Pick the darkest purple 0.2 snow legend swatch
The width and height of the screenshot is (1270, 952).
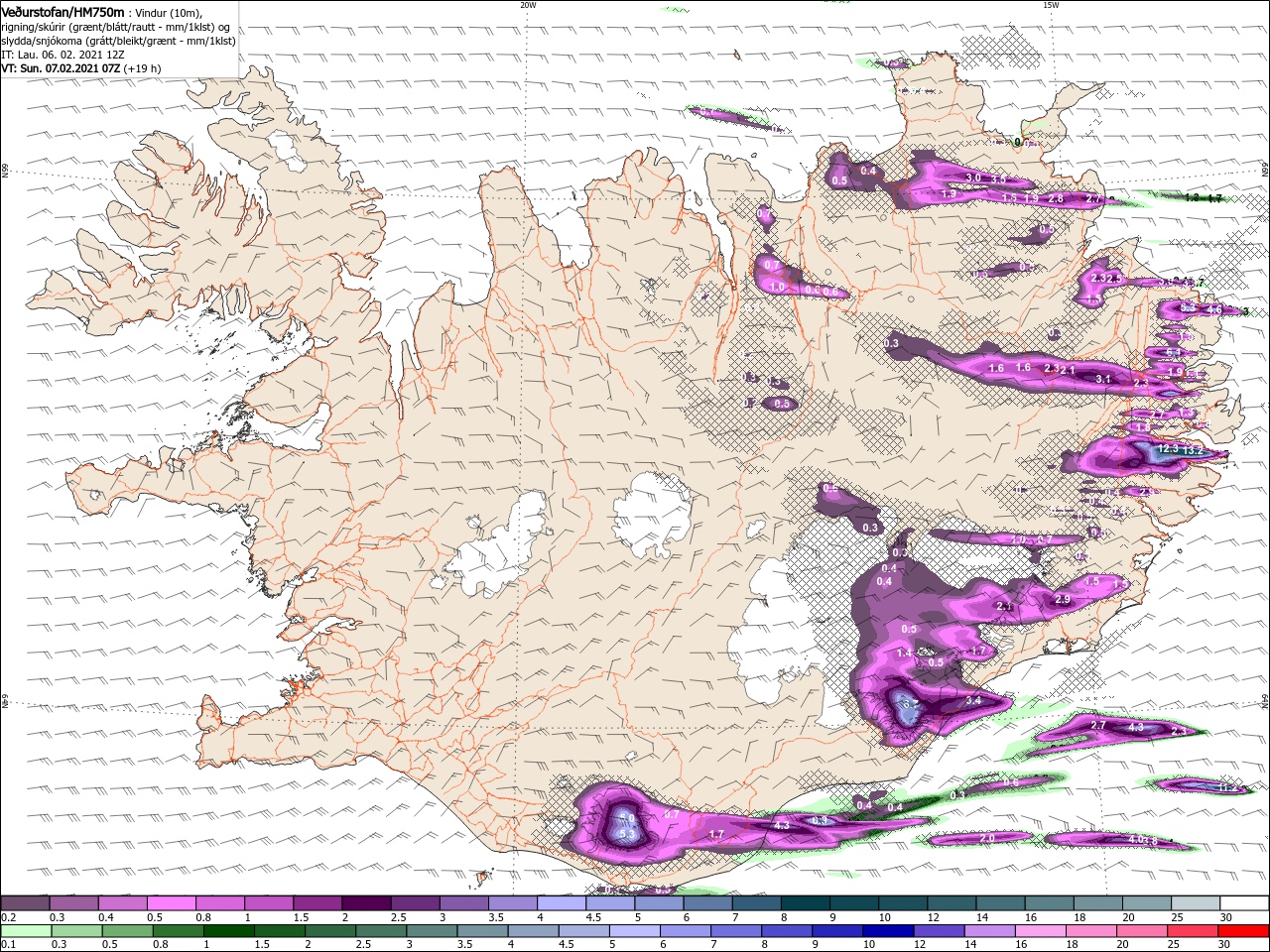25,903
